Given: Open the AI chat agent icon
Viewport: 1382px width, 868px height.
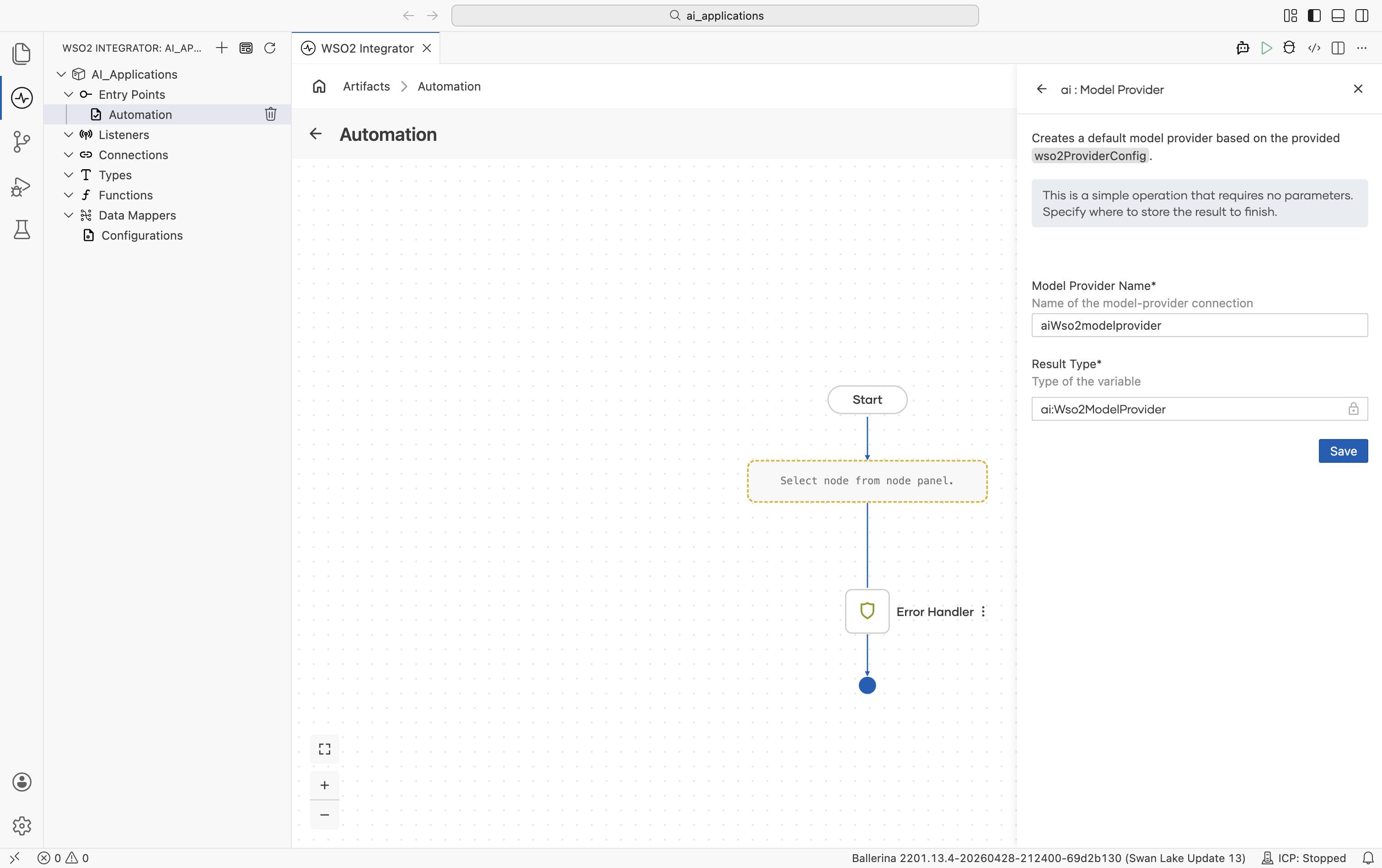Looking at the screenshot, I should point(1243,48).
